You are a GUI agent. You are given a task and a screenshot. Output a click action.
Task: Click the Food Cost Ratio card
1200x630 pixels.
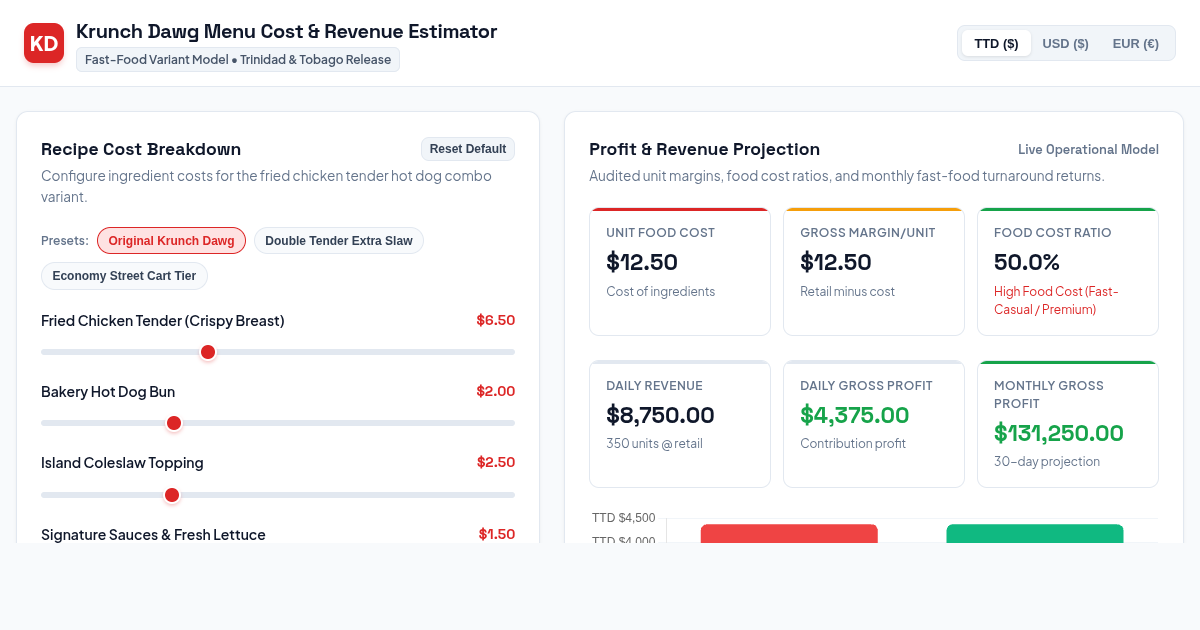click(1068, 272)
